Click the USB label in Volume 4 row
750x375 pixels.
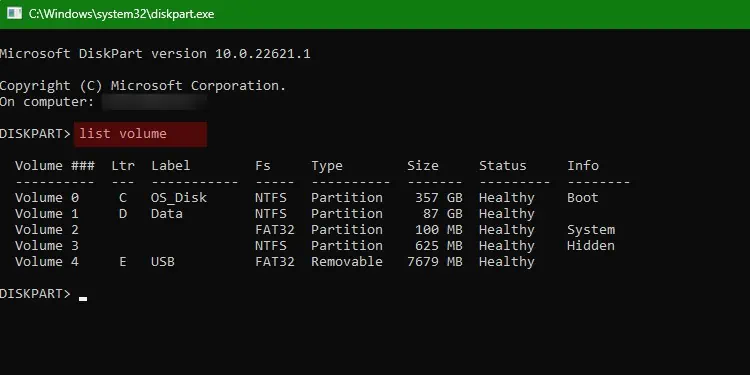click(163, 262)
